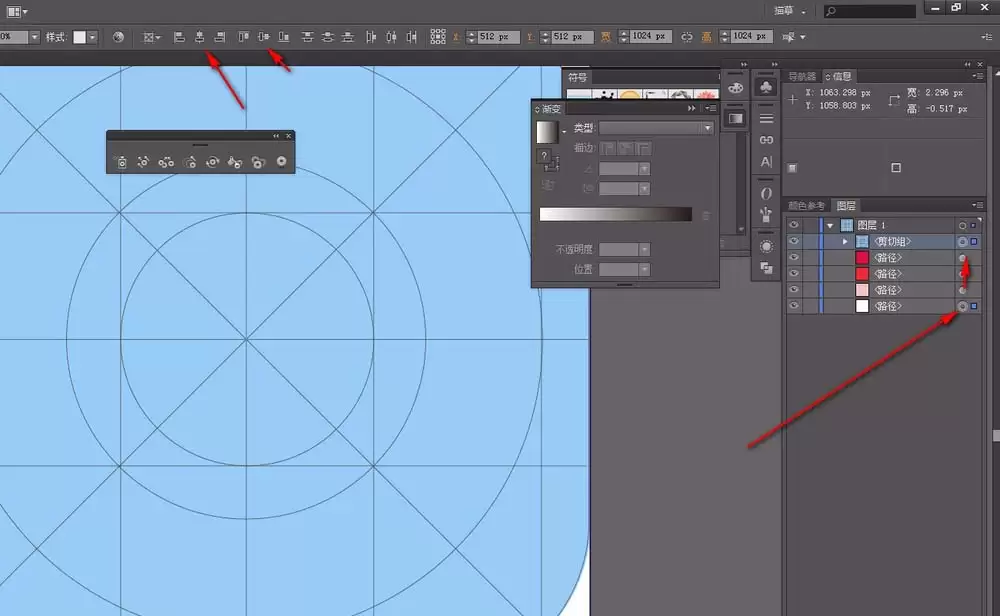Switch to the 颜色参考 color guide tab
This screenshot has height=616, width=1000.
click(806, 205)
